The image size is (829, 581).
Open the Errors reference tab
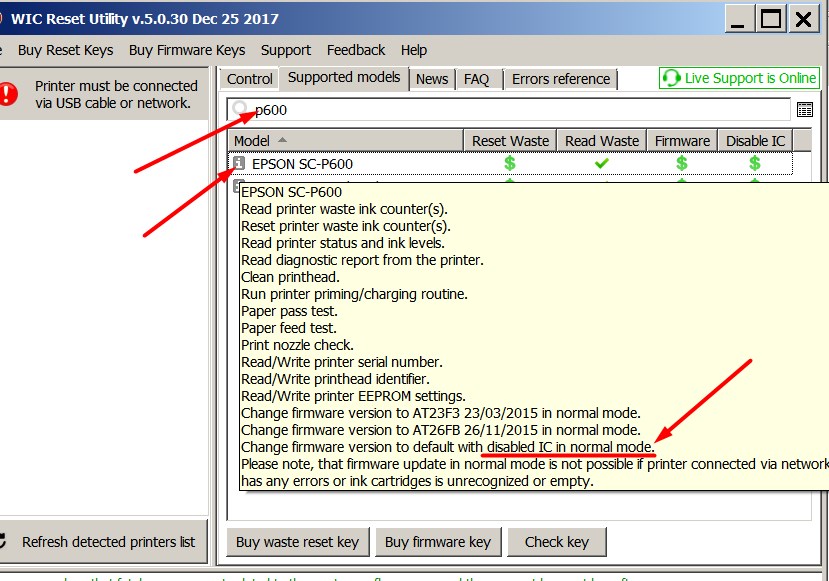click(x=561, y=79)
